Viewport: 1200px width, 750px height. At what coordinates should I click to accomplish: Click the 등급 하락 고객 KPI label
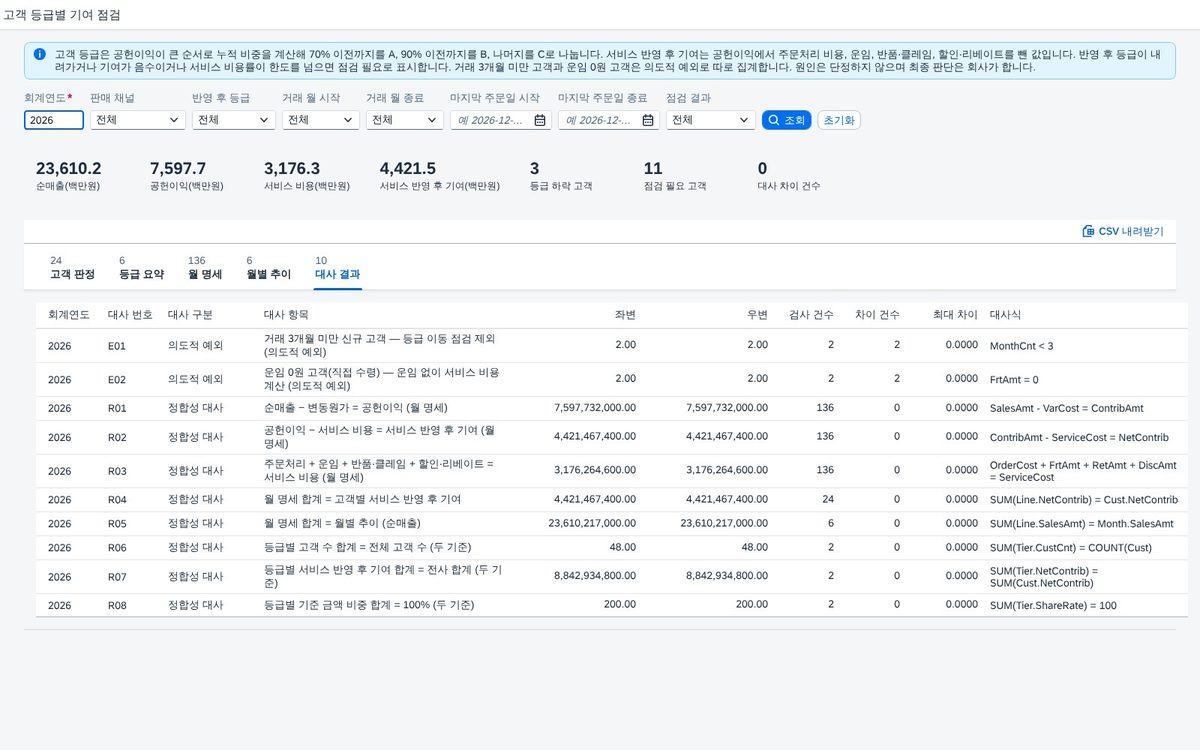[561, 186]
